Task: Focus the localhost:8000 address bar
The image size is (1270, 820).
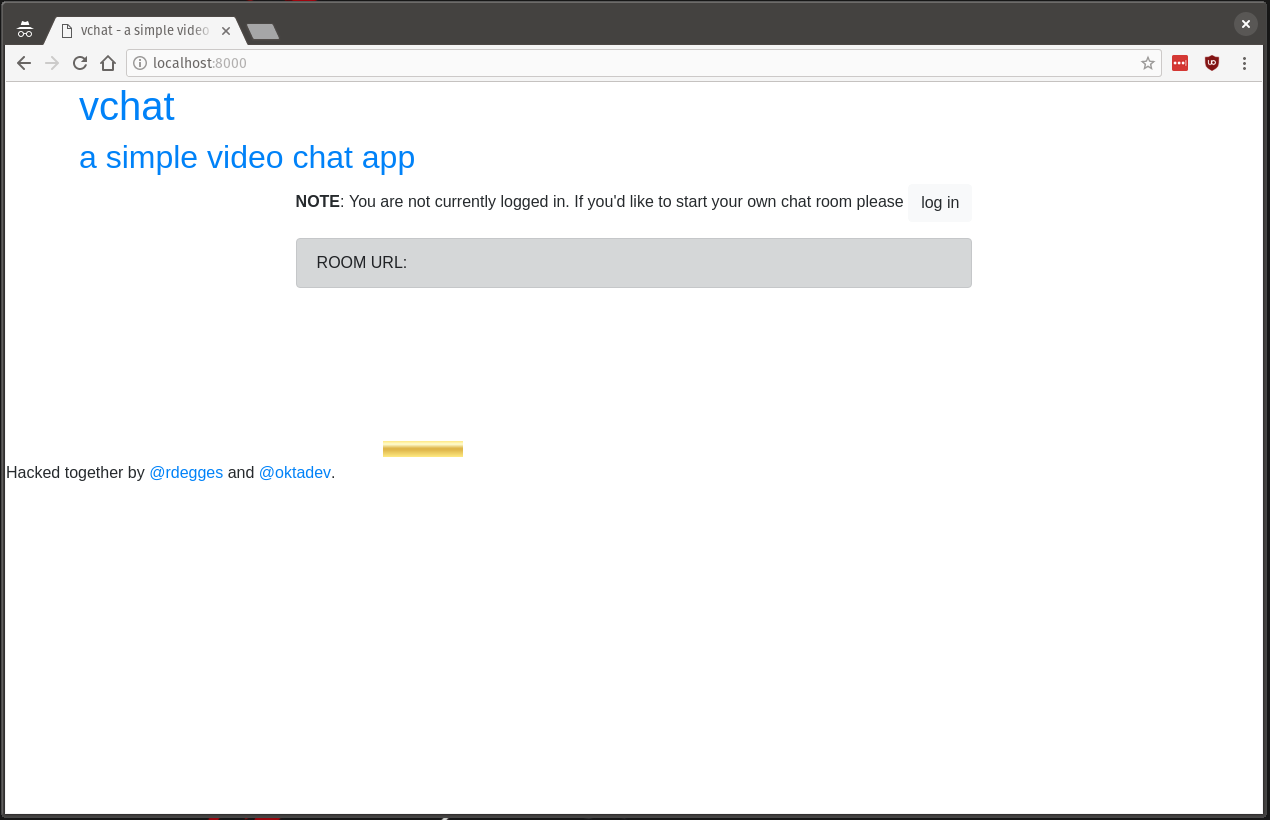Action: pyautogui.click(x=640, y=63)
